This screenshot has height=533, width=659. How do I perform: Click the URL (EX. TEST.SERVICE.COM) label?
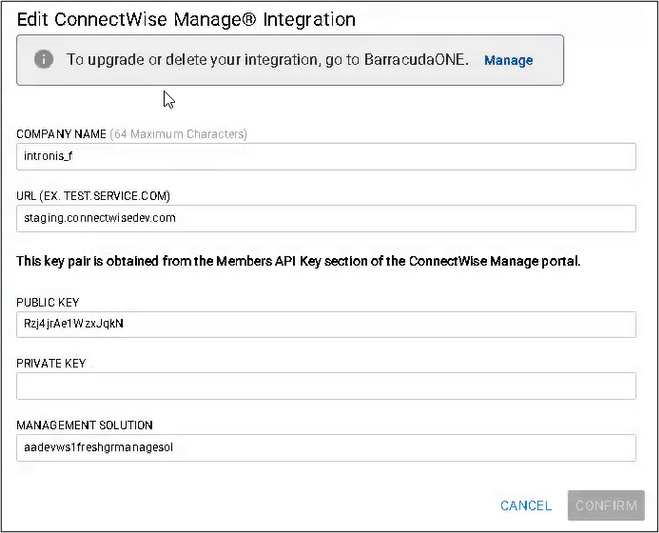pos(88,196)
